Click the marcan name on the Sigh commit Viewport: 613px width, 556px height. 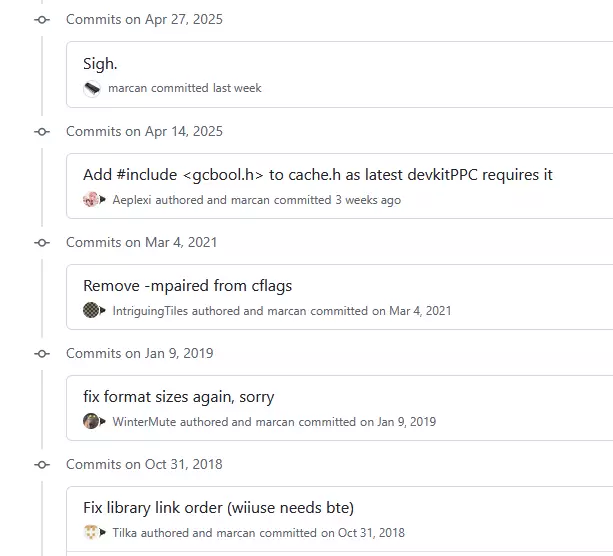[x=127, y=88]
